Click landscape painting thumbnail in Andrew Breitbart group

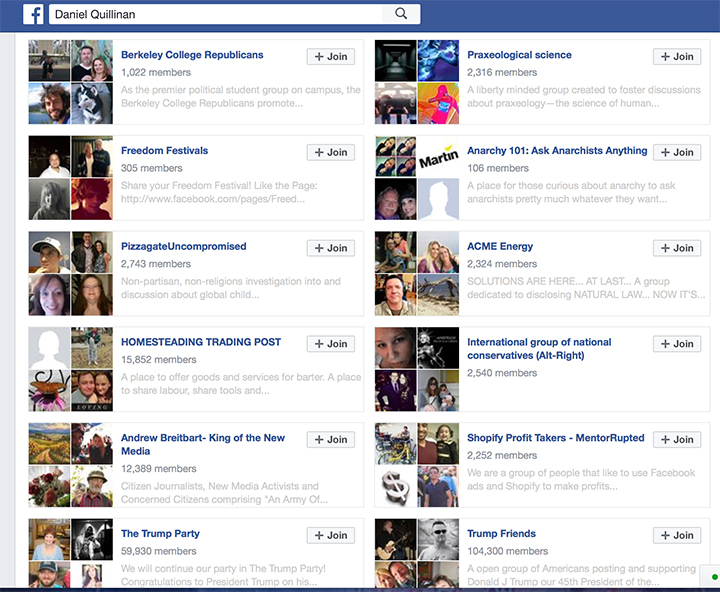coord(49,444)
